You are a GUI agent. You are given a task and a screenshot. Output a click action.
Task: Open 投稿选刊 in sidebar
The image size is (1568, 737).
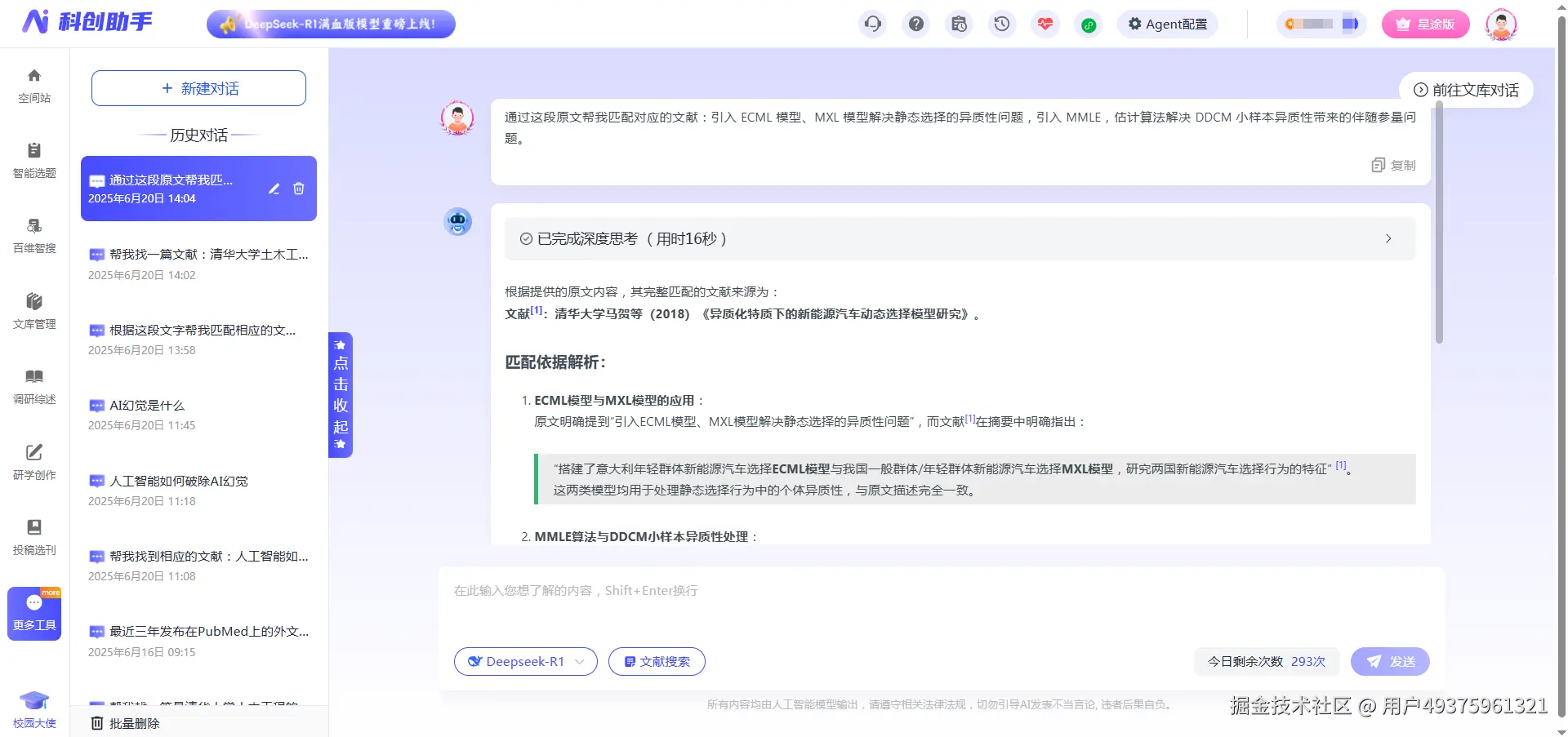click(x=34, y=538)
